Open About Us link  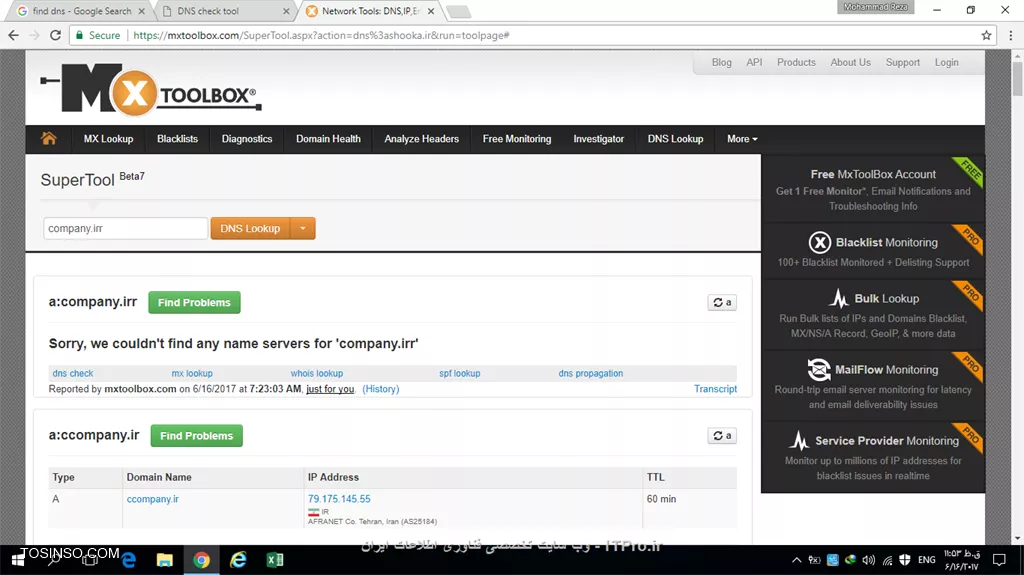(850, 62)
